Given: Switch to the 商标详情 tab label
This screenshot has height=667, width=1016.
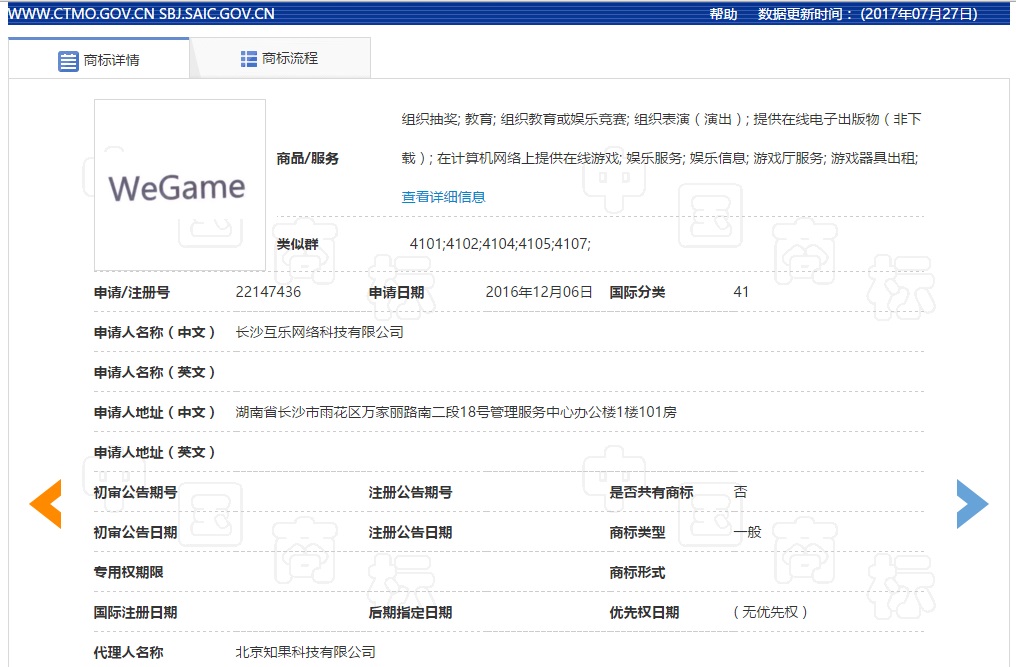Looking at the screenshot, I should click(111, 60).
